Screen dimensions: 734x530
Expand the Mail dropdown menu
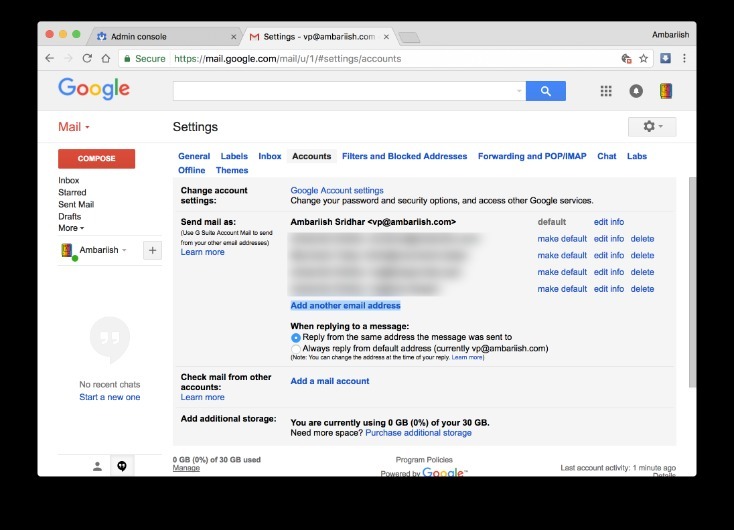[73, 127]
